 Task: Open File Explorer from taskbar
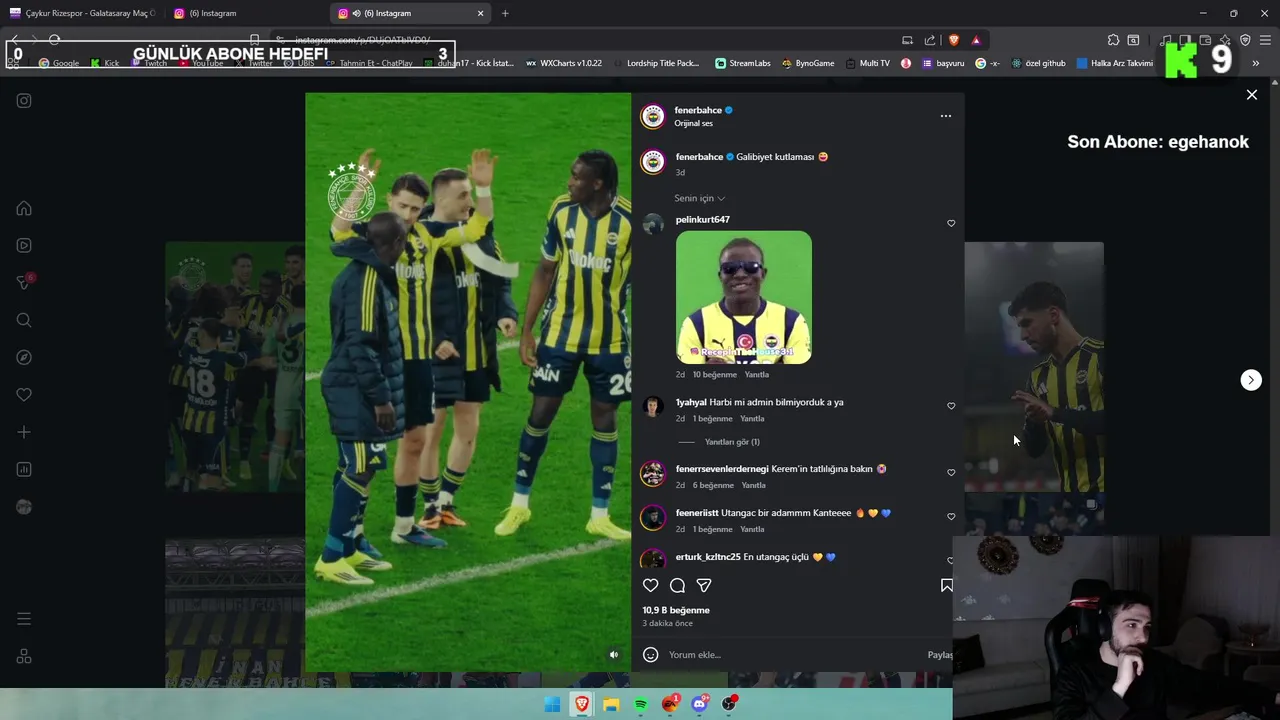[x=611, y=704]
